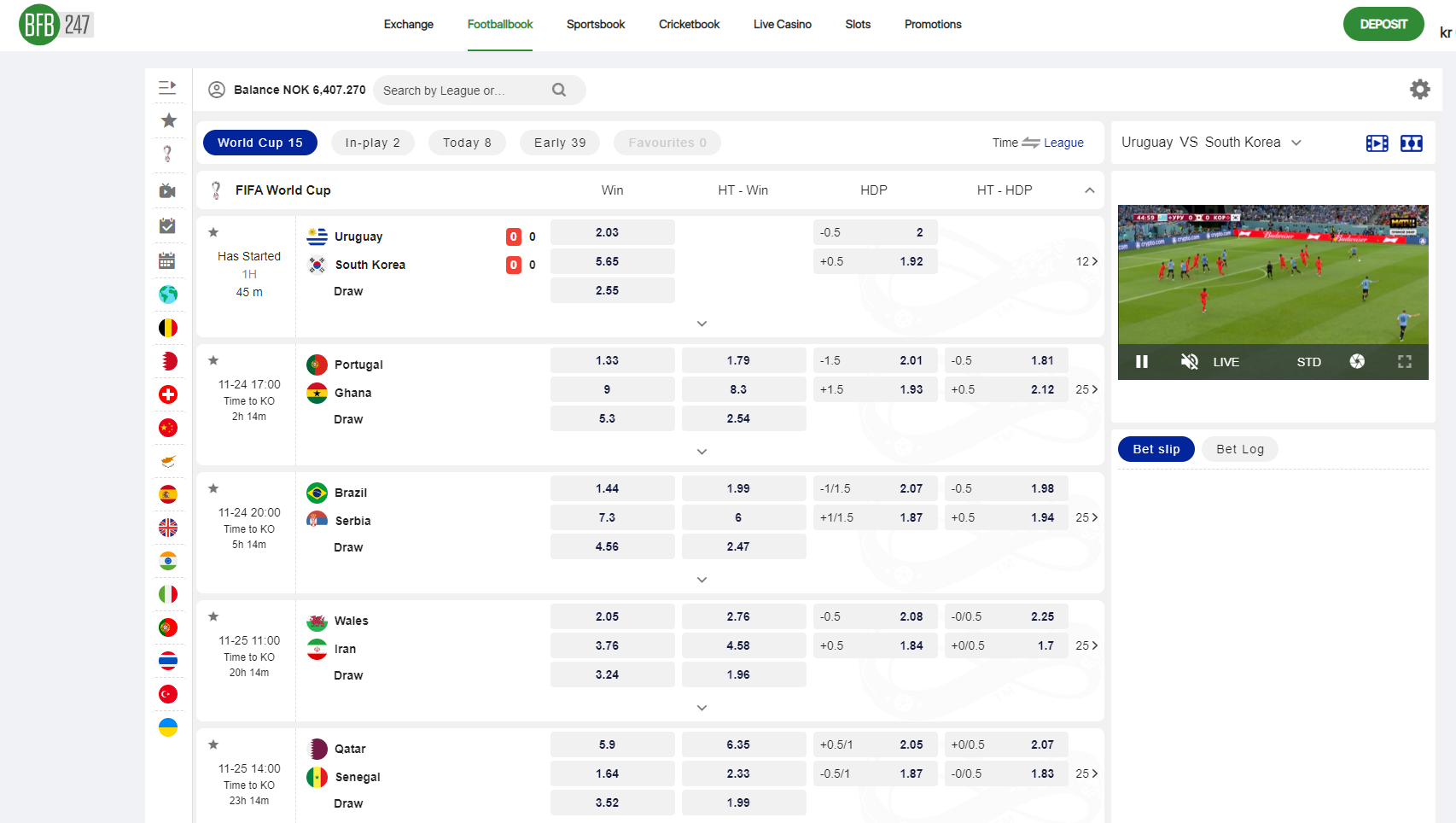This screenshot has width=1456, height=823.
Task: Favourite the Portugal vs Ghana match
Action: click(x=214, y=360)
